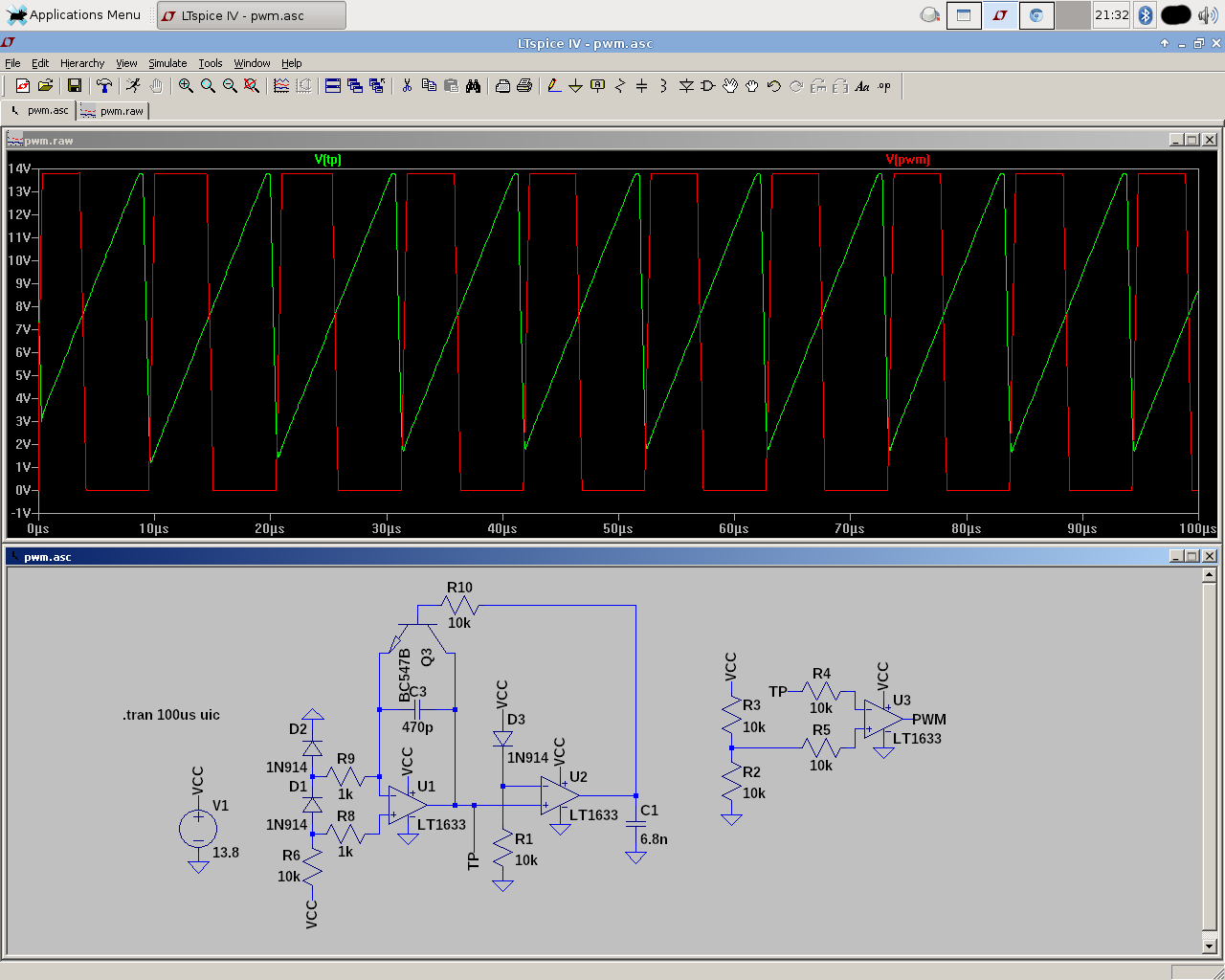Click the Zoom to Fit icon
Screen dimensions: 1225x980
tap(252, 86)
